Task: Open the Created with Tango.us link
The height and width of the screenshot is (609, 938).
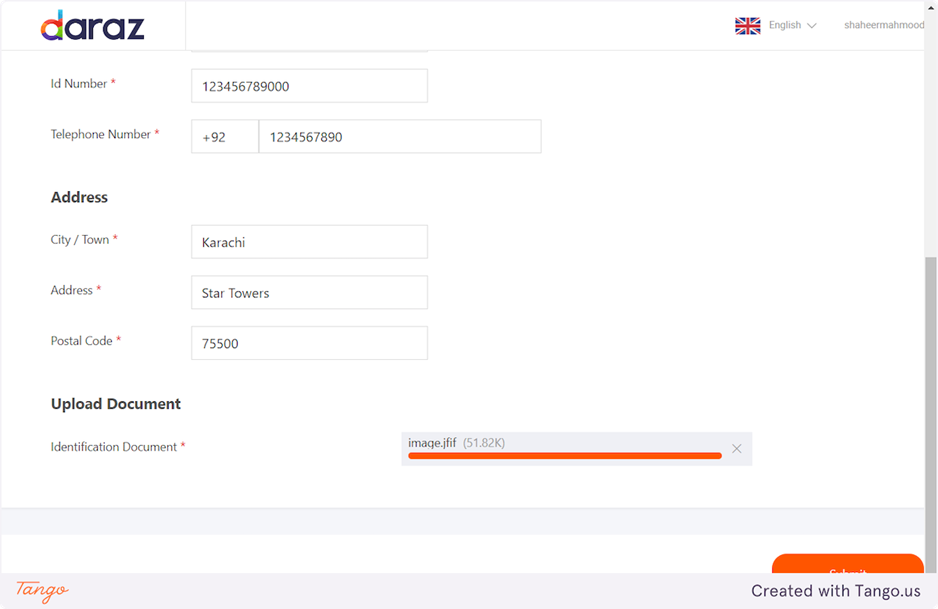Action: pyautogui.click(x=835, y=591)
